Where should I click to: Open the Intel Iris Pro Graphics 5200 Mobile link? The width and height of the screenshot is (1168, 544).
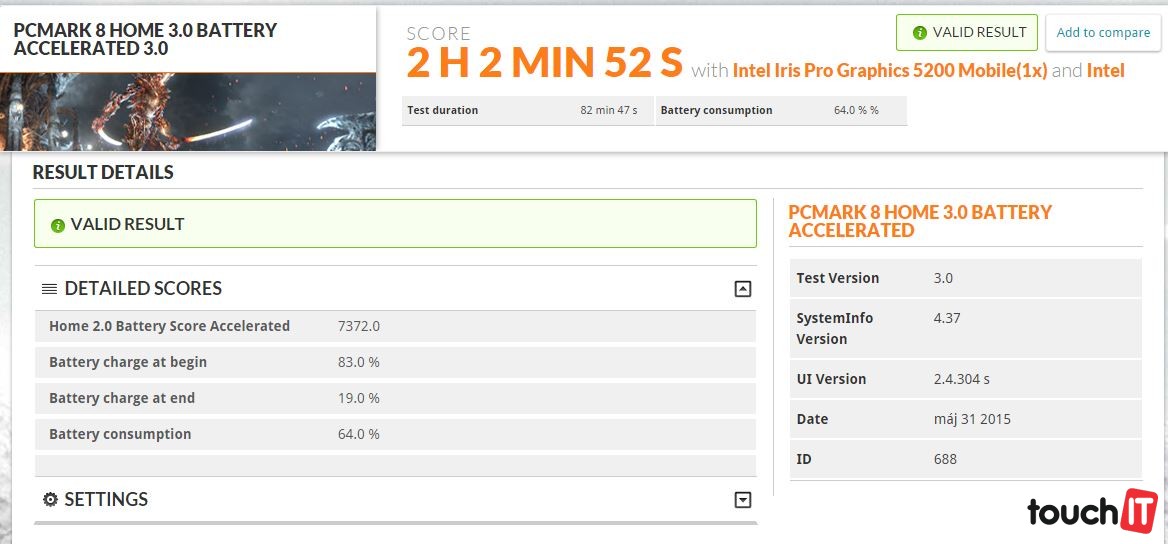(x=889, y=71)
